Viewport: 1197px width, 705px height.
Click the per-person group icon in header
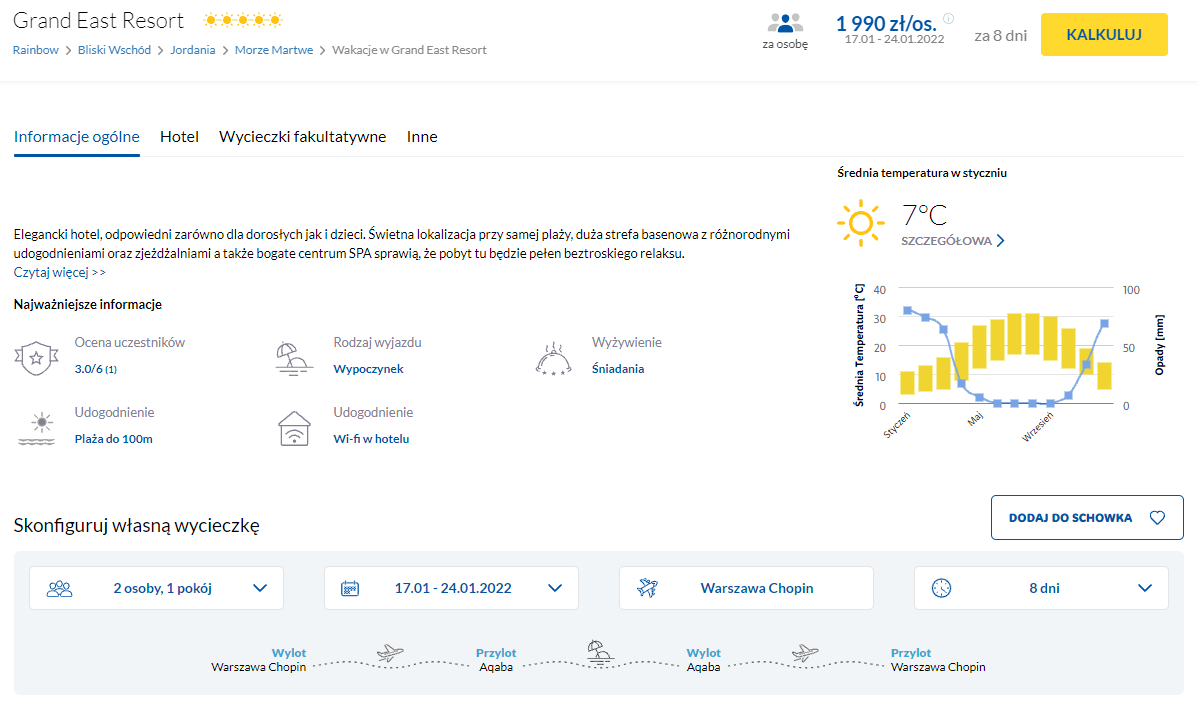pyautogui.click(x=785, y=23)
